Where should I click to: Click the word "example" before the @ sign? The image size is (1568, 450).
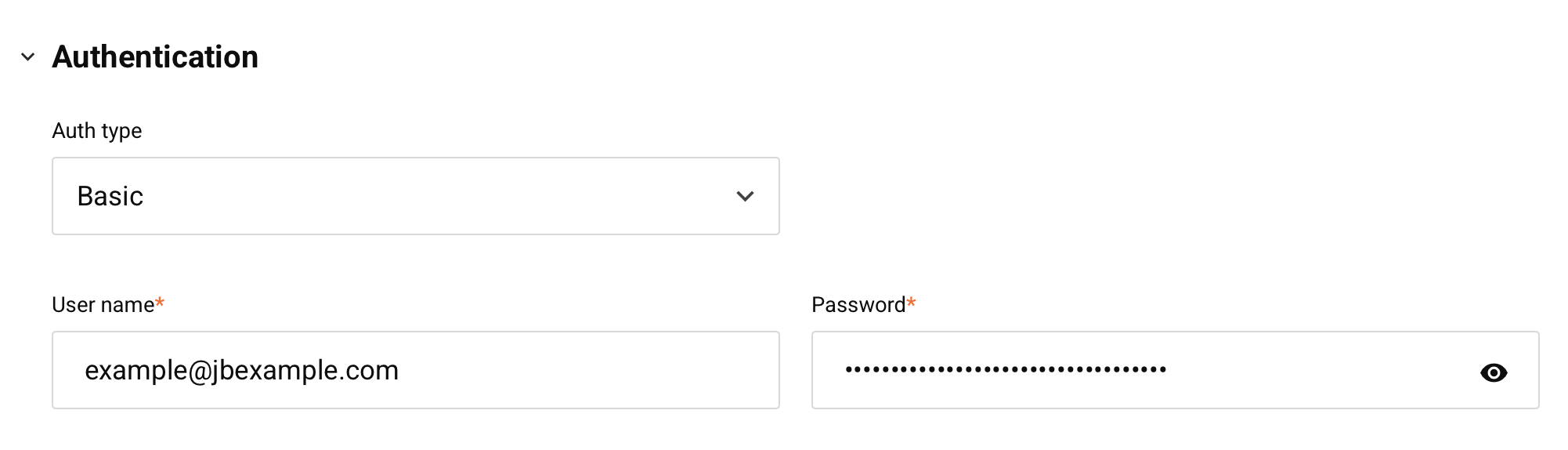[x=135, y=370]
